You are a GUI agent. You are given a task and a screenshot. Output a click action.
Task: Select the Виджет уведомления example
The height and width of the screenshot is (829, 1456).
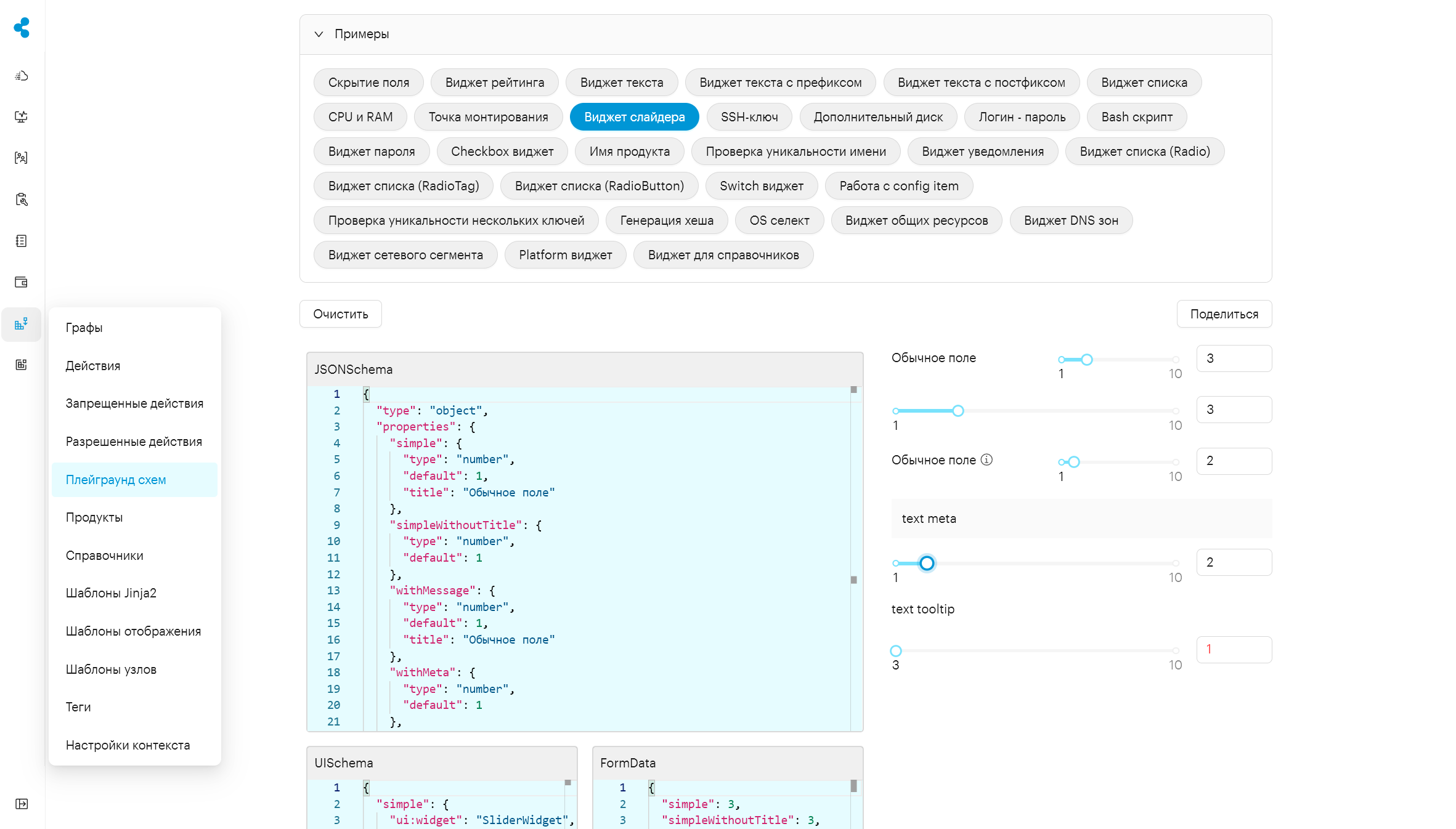pos(983,152)
